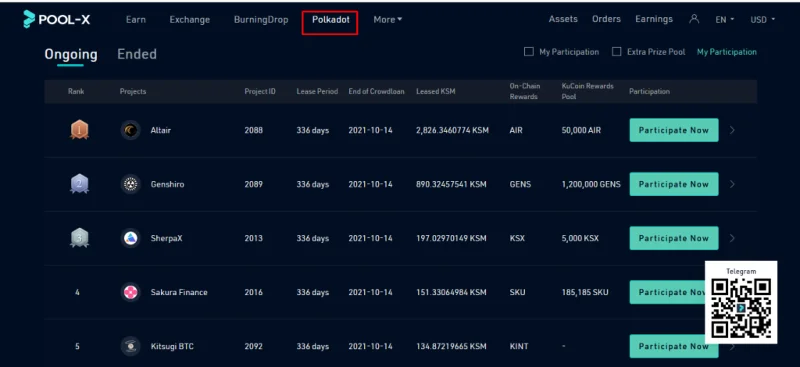Switch to the Ongoing tab
Image resolution: width=800 pixels, height=367 pixels.
tap(71, 54)
